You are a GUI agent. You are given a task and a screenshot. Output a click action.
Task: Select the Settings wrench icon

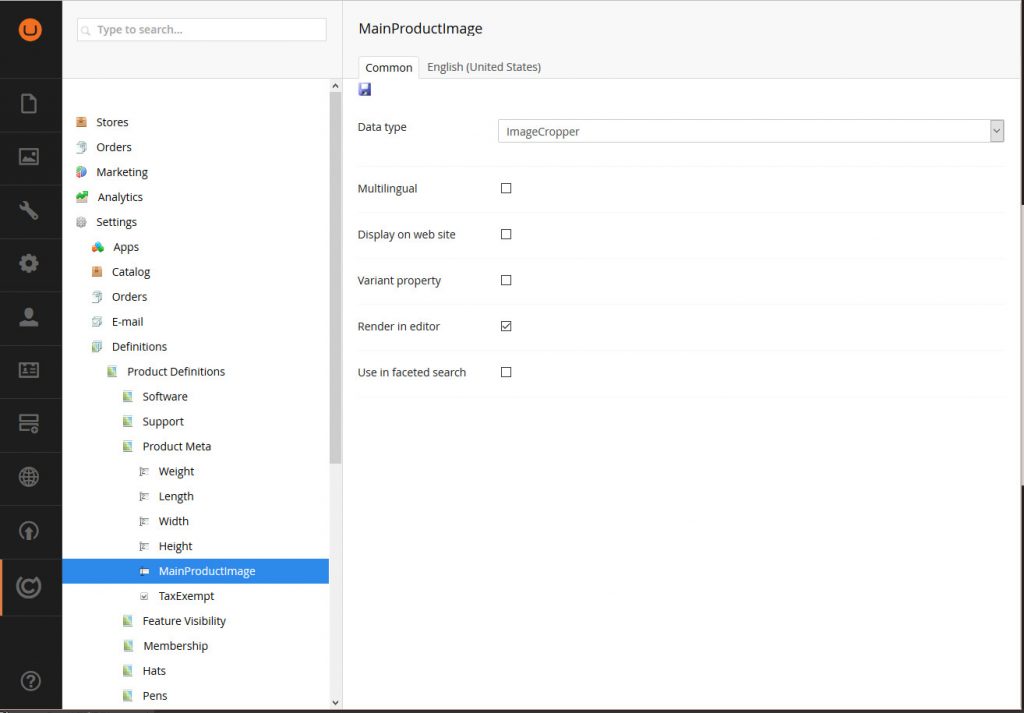click(31, 211)
